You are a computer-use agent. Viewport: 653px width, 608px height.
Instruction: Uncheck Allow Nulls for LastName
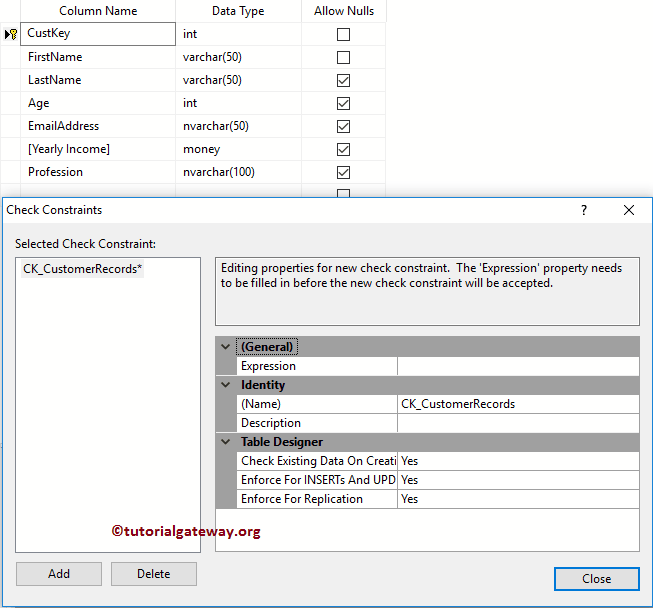[x=343, y=80]
